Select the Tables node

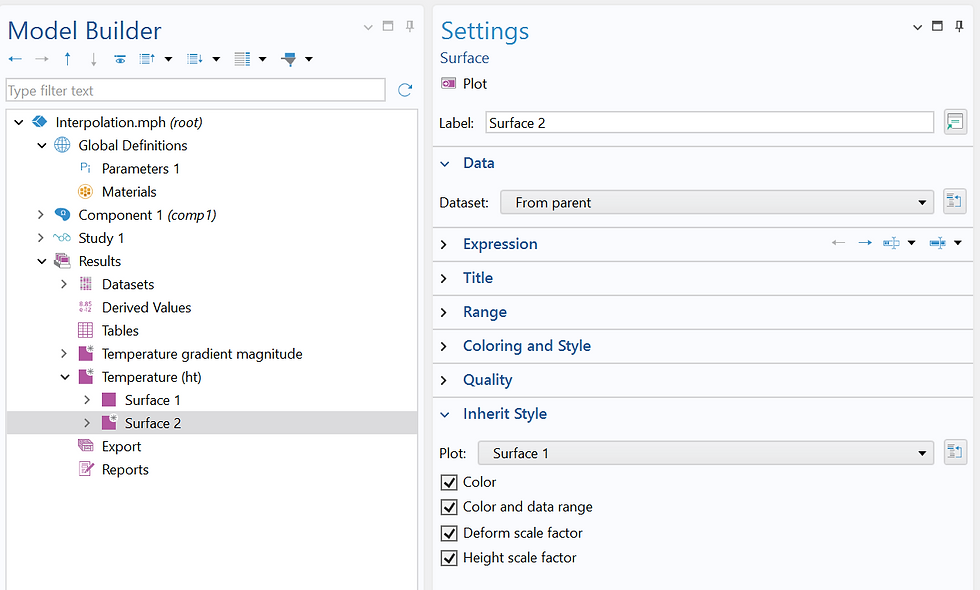coord(120,330)
